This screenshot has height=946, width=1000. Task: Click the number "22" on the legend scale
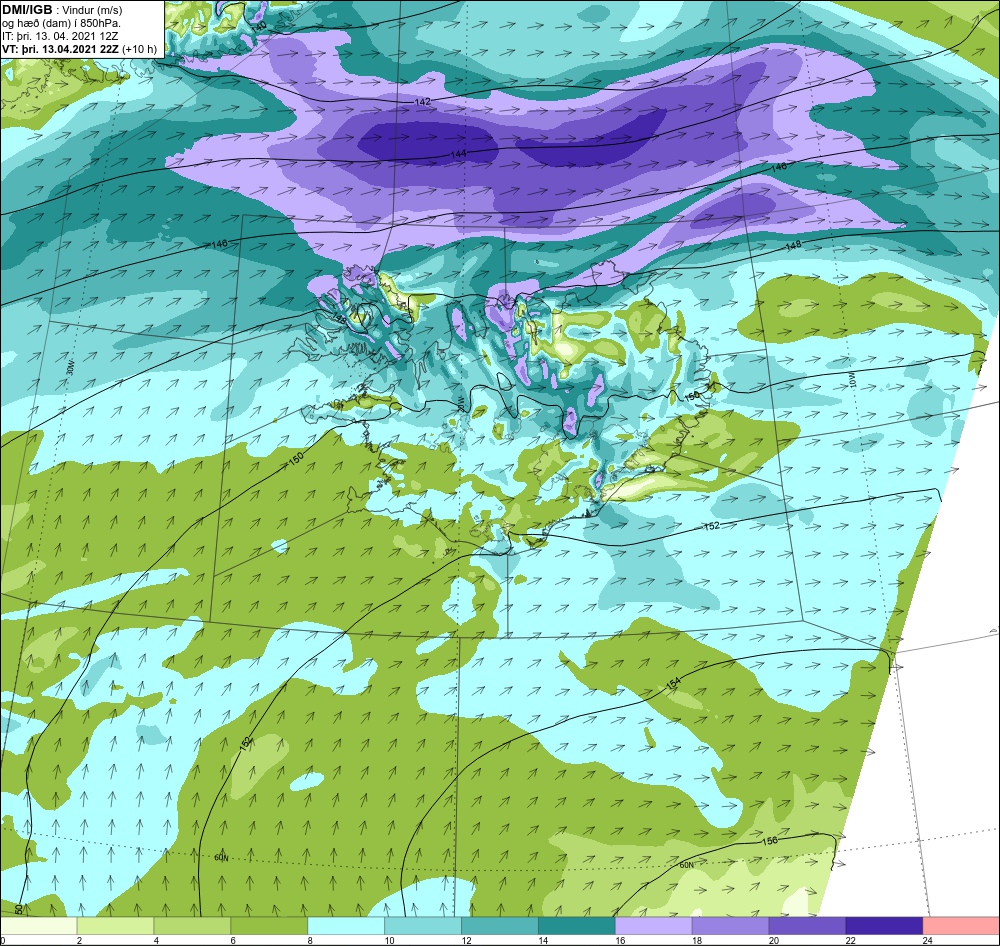(851, 940)
